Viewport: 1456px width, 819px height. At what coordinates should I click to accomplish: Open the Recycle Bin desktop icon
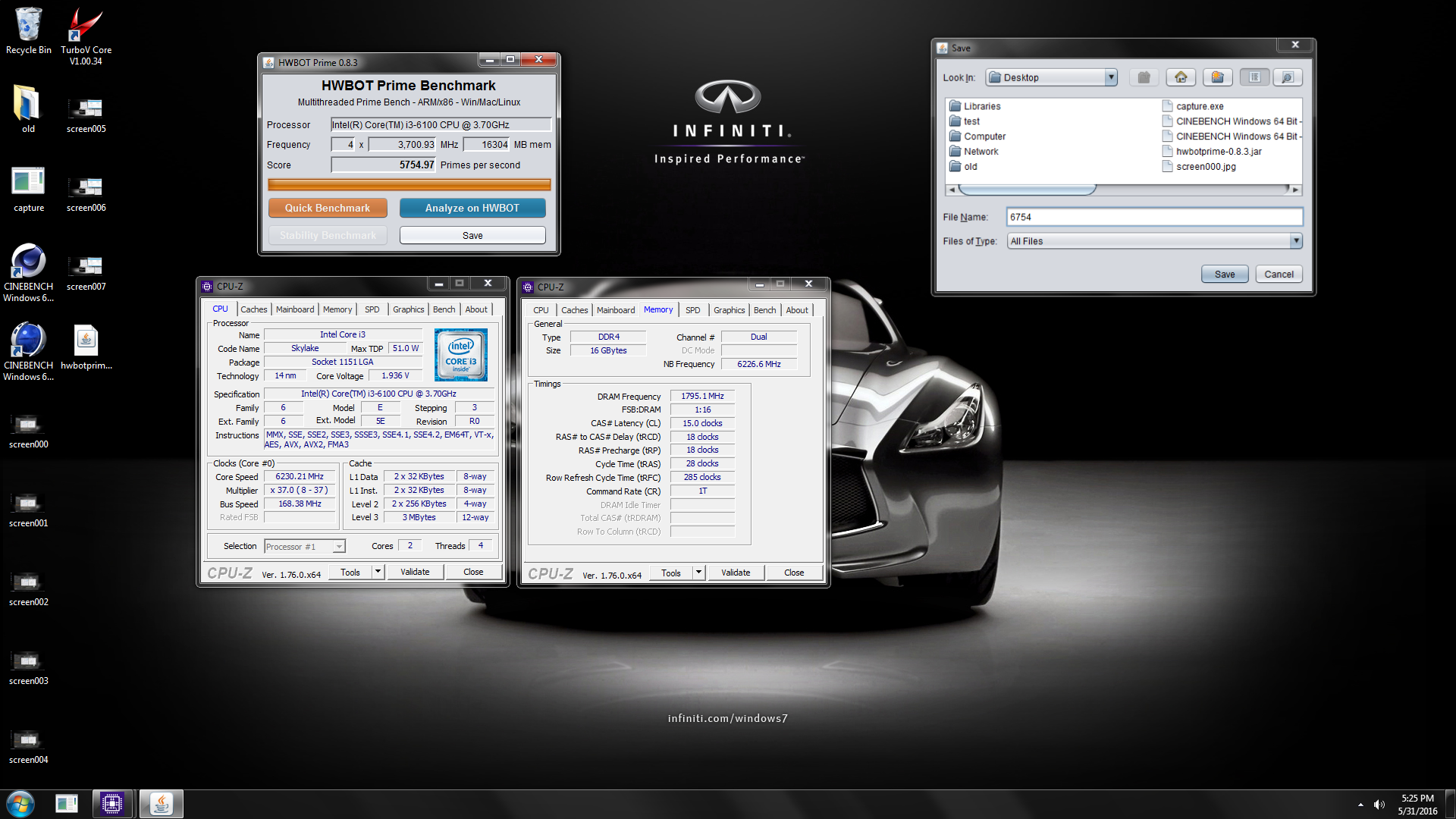[28, 31]
